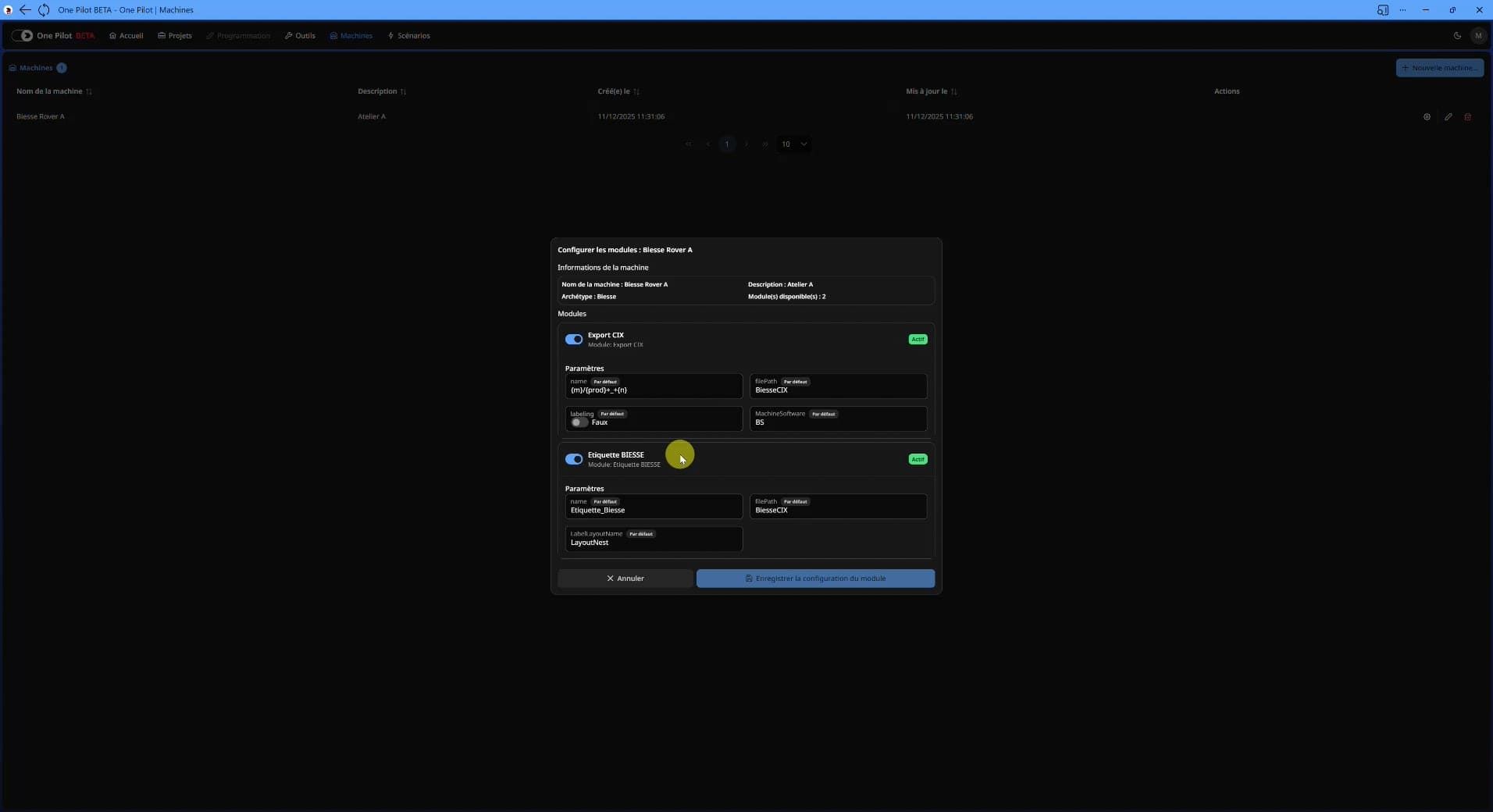Sort by Nom de la machine icon
The width and height of the screenshot is (1493, 812).
click(x=89, y=91)
